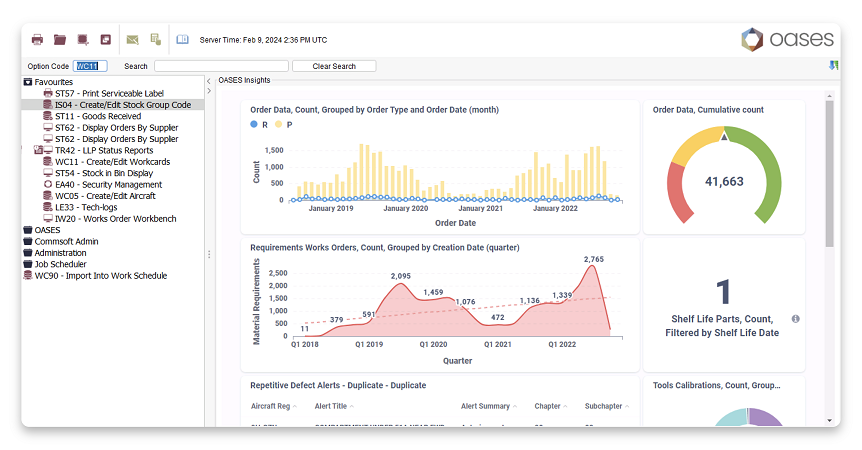The height and width of the screenshot is (450, 862).
Task: Click the database icon beside ST11
Action: [48, 116]
